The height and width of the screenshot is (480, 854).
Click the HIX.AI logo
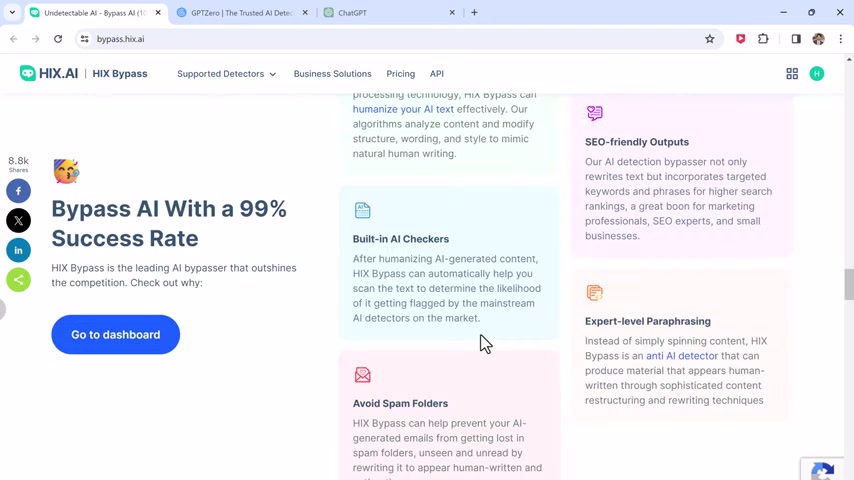click(49, 74)
